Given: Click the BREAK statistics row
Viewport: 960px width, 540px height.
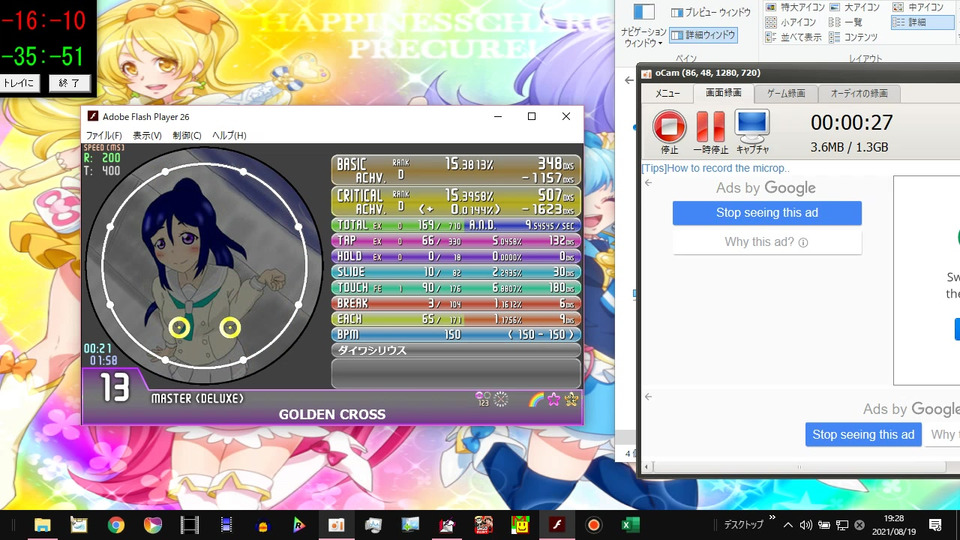Looking at the screenshot, I should point(456,303).
